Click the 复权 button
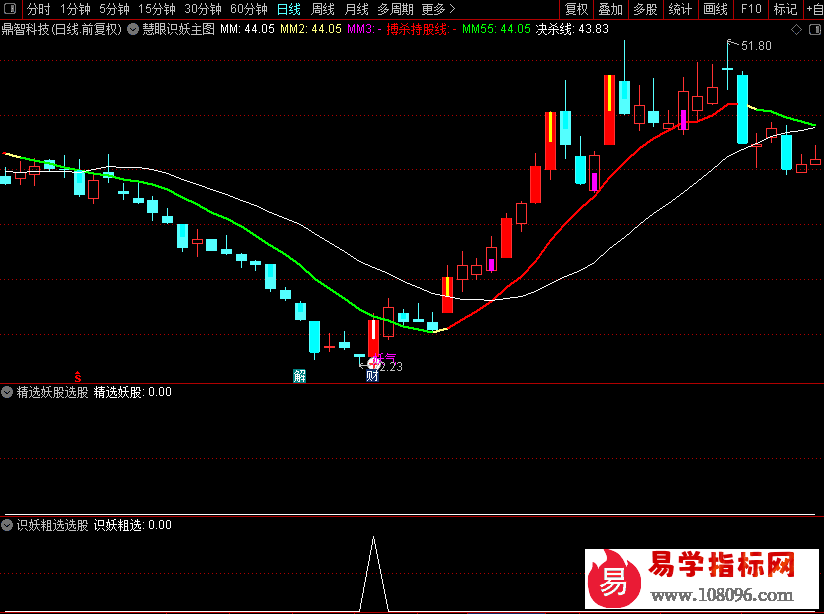The width and height of the screenshot is (824, 614). point(576,9)
